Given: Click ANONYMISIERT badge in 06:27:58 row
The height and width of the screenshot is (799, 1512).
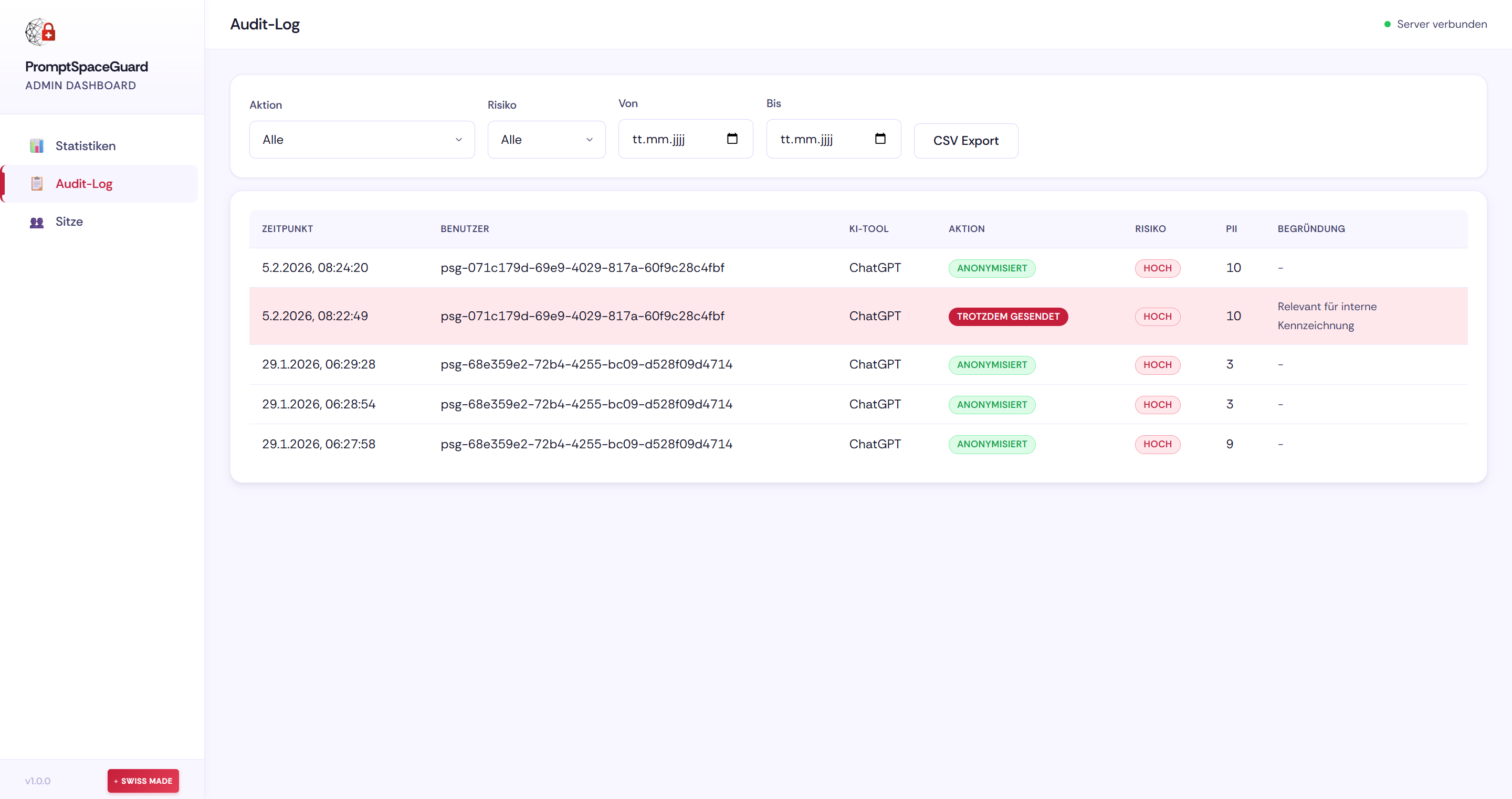Looking at the screenshot, I should (991, 445).
